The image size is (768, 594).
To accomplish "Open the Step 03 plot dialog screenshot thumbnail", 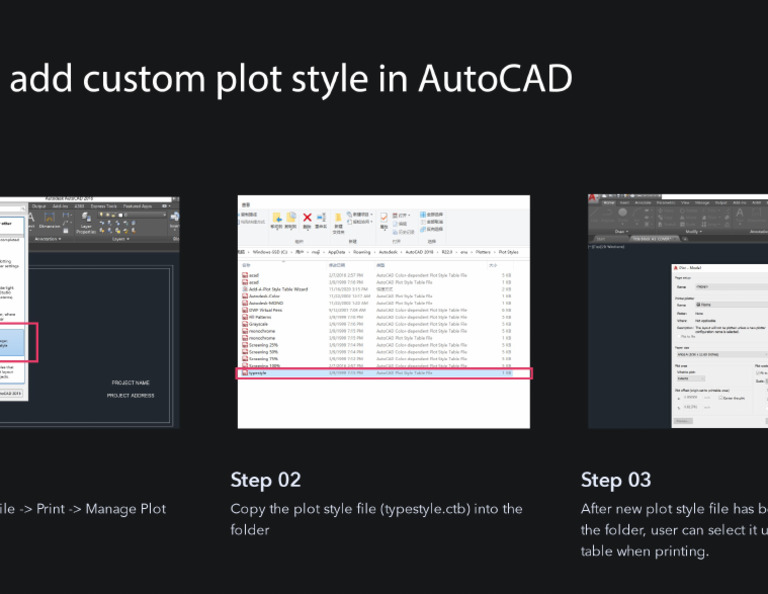I will [678, 312].
